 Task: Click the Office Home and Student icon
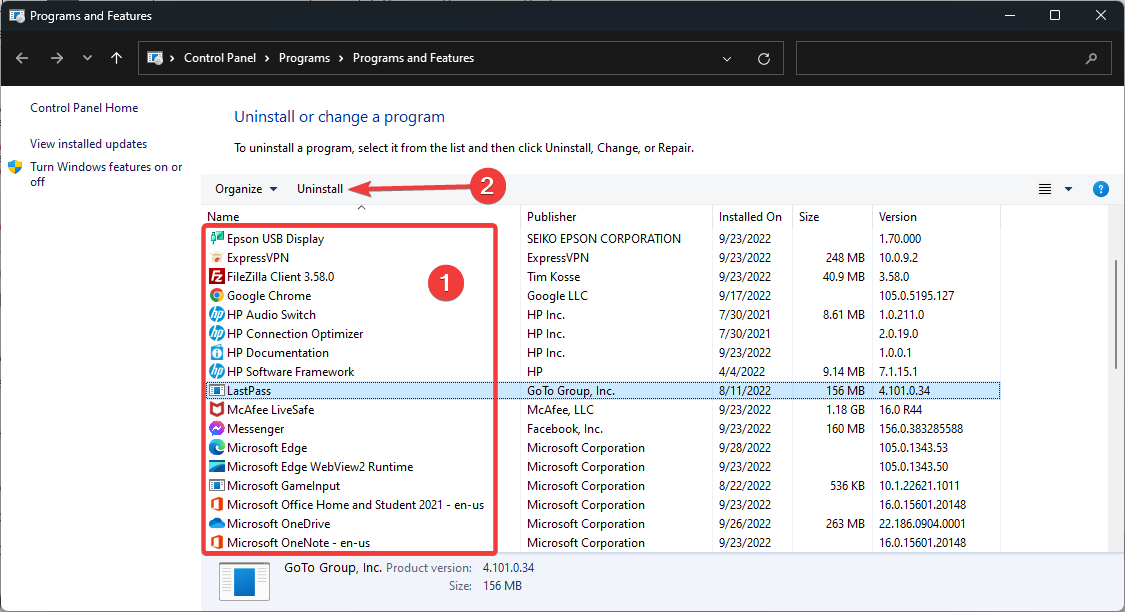click(x=217, y=504)
